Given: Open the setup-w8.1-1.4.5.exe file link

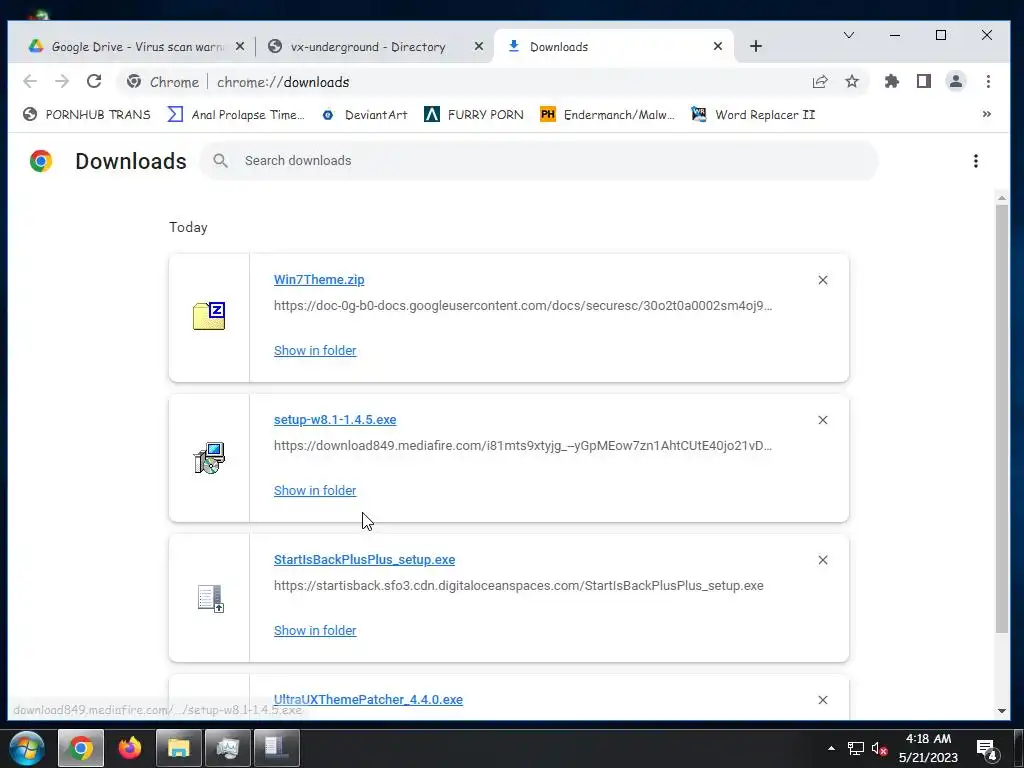Looking at the screenshot, I should click(x=335, y=420).
